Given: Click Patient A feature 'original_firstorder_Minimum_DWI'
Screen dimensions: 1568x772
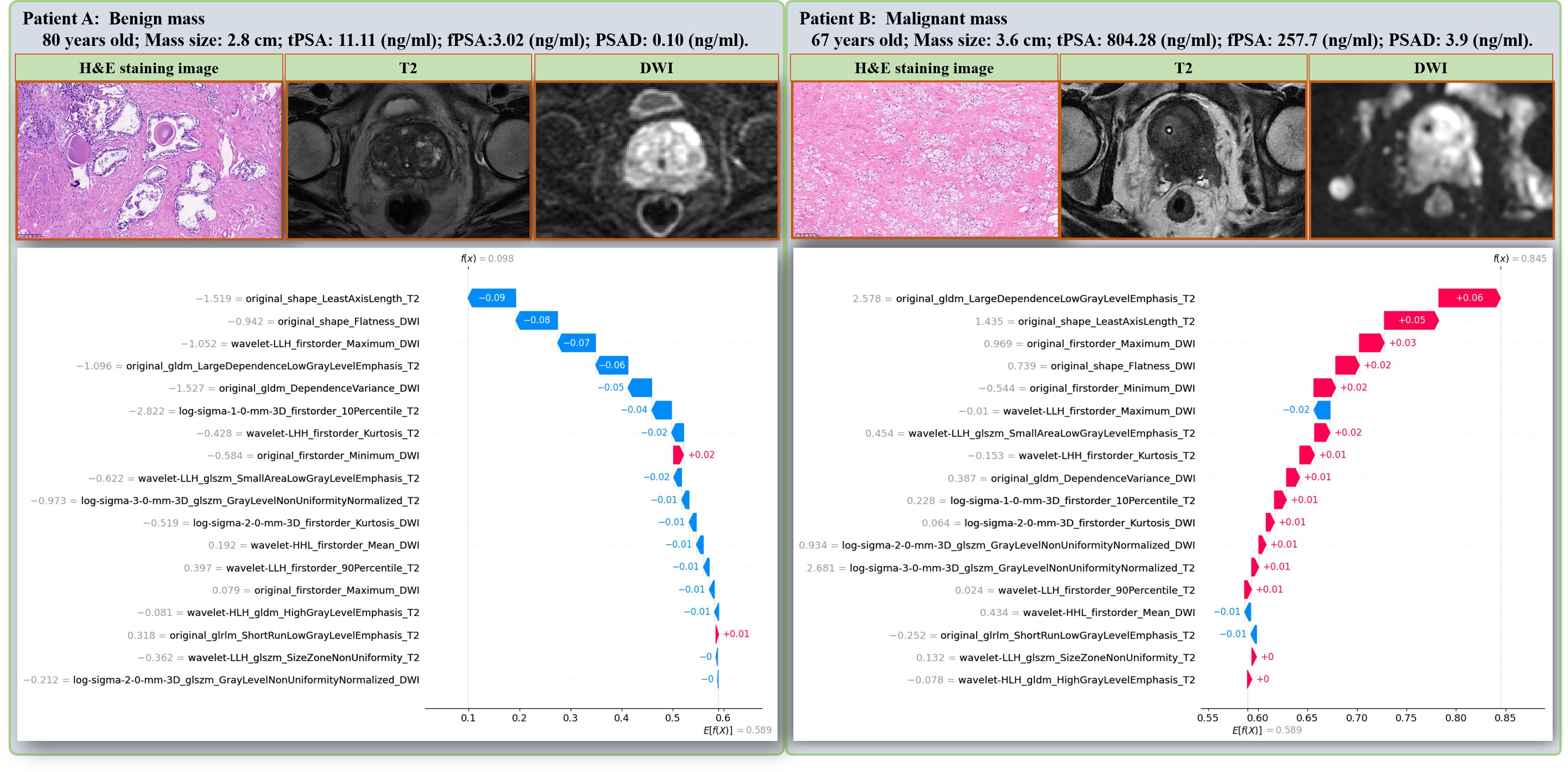Looking at the screenshot, I should pos(338,456).
